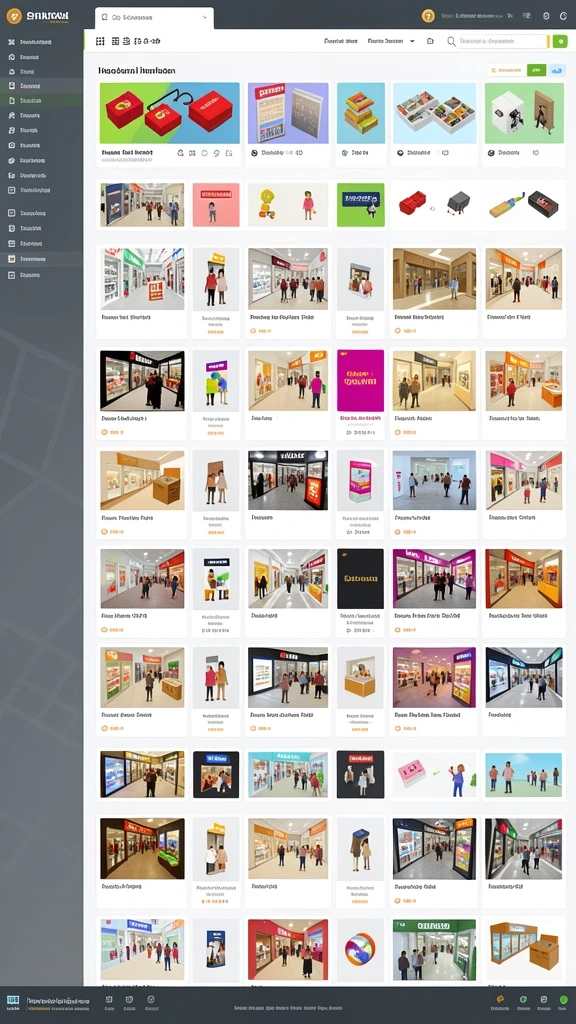Open the open display boxes thumbnail on light blue
The height and width of the screenshot is (1024, 576).
[x=434, y=113]
